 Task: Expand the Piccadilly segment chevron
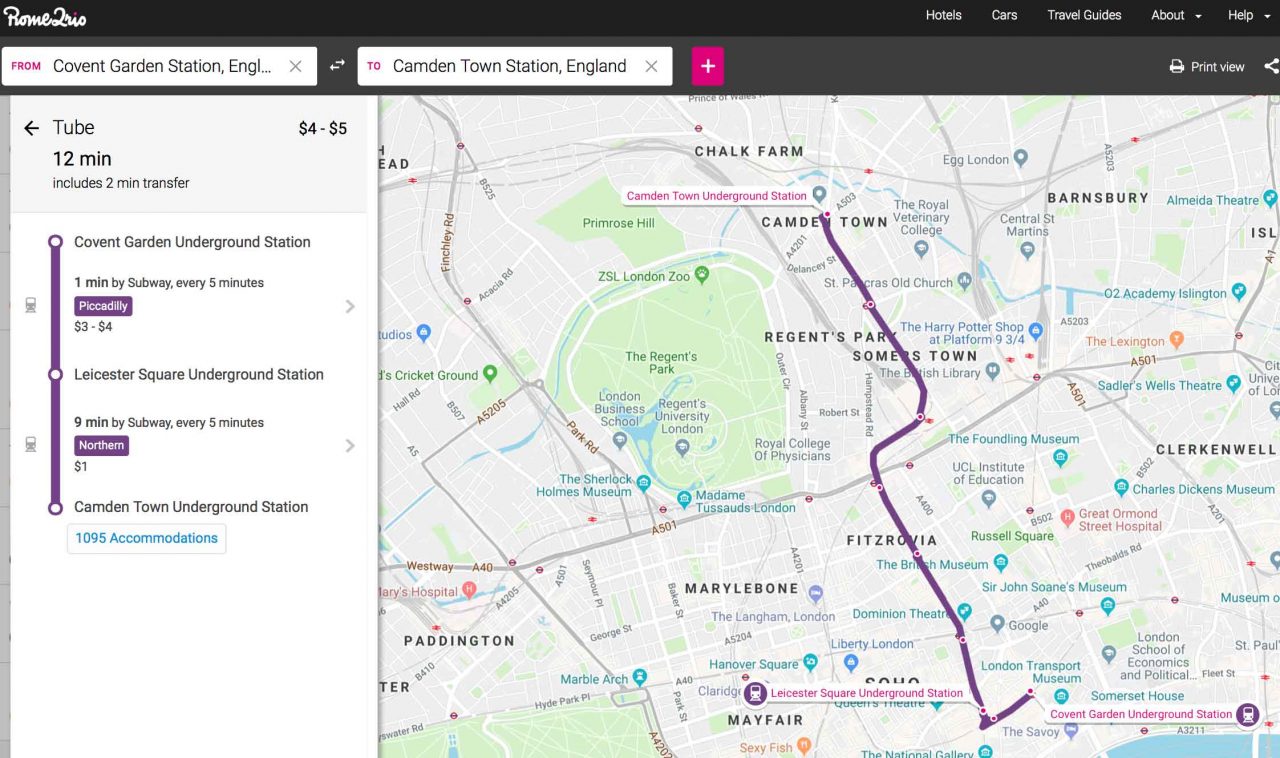350,306
